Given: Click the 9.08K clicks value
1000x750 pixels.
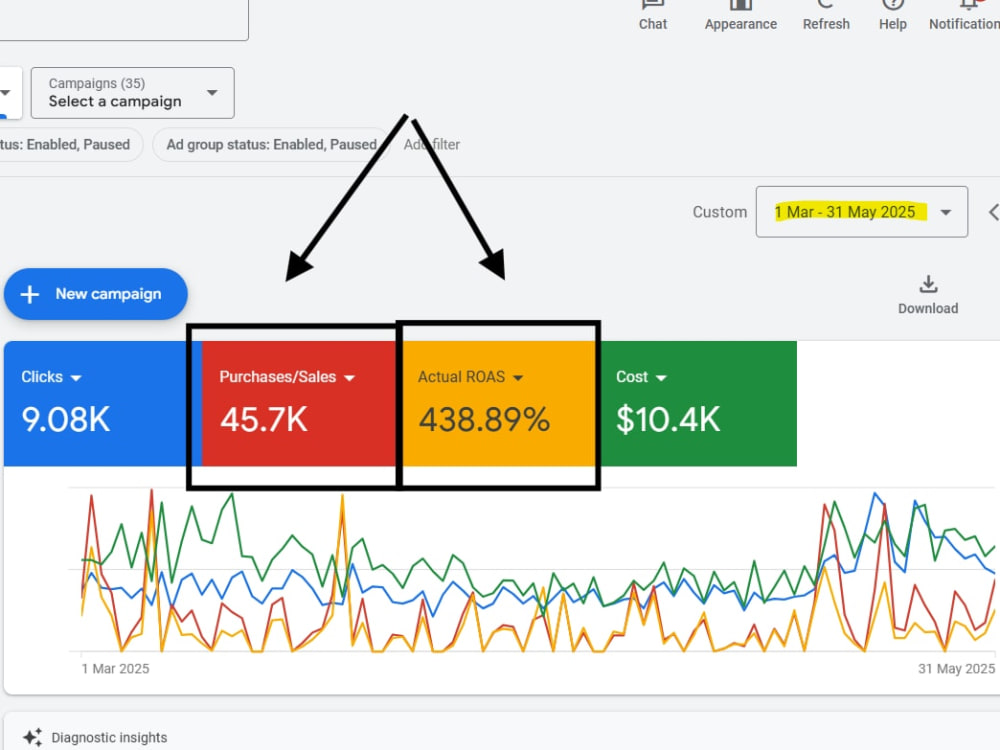Looking at the screenshot, I should click(x=66, y=420).
